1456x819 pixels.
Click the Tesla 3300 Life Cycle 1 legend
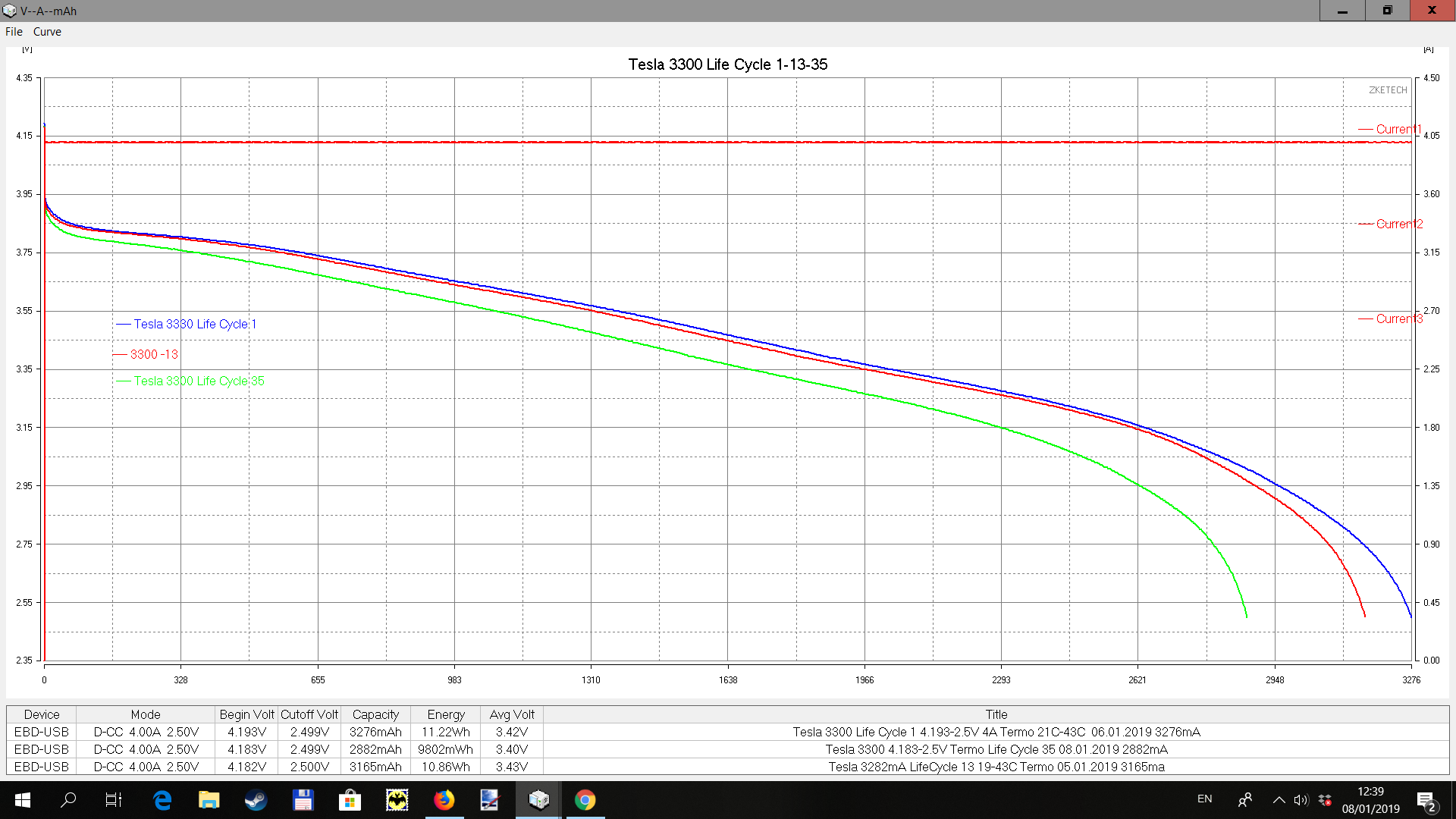[x=195, y=324]
